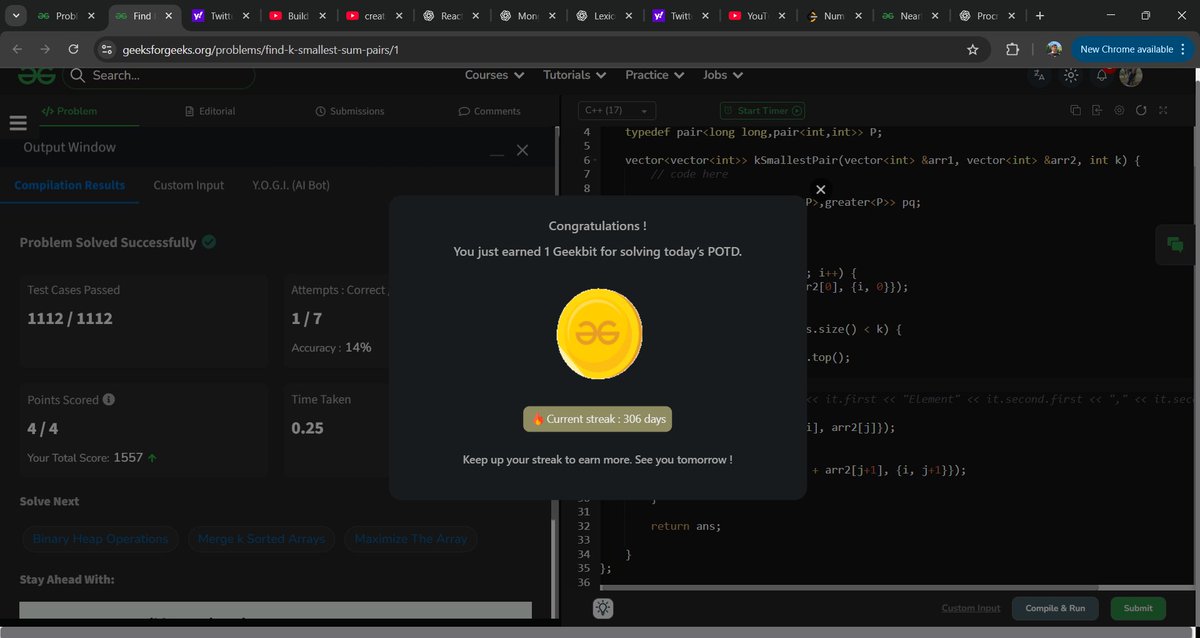This screenshot has width=1200, height=638.
Task: Open the editor settings gear icon
Action: (1119, 110)
